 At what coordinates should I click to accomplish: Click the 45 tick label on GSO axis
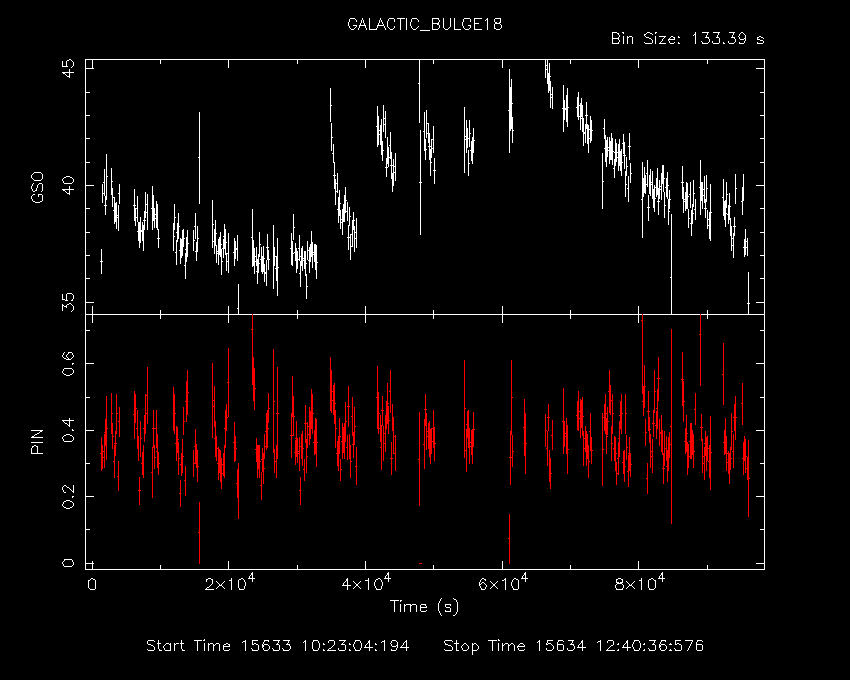(x=69, y=69)
